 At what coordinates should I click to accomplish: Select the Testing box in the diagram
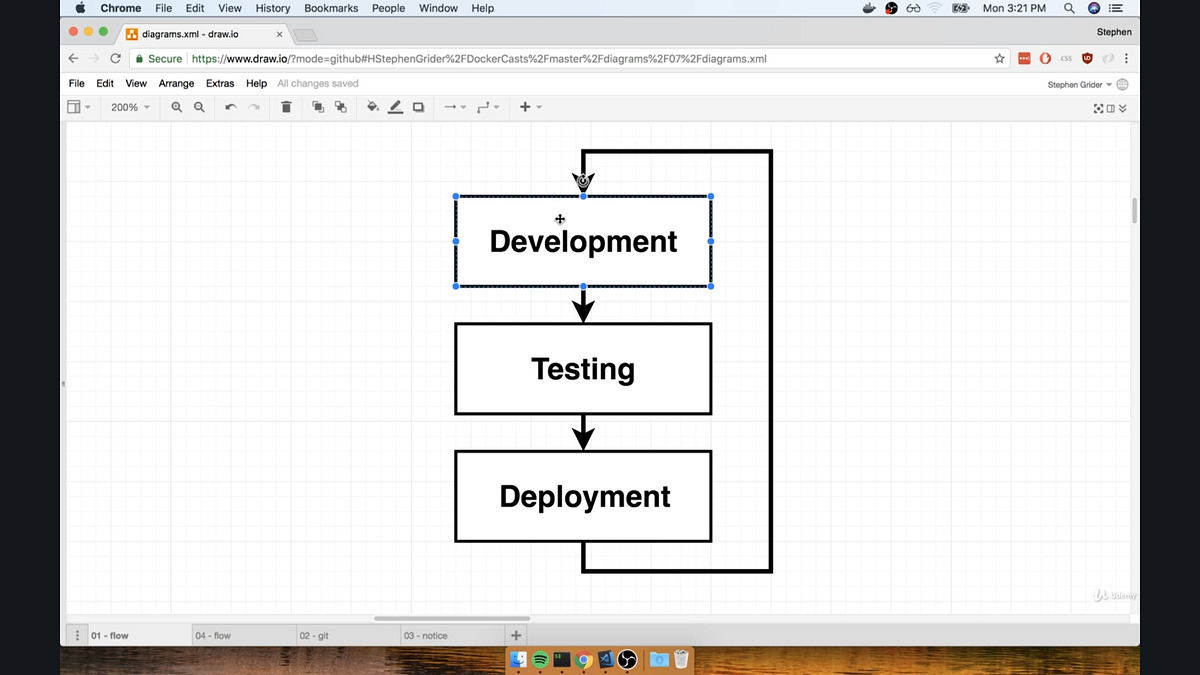click(x=583, y=369)
